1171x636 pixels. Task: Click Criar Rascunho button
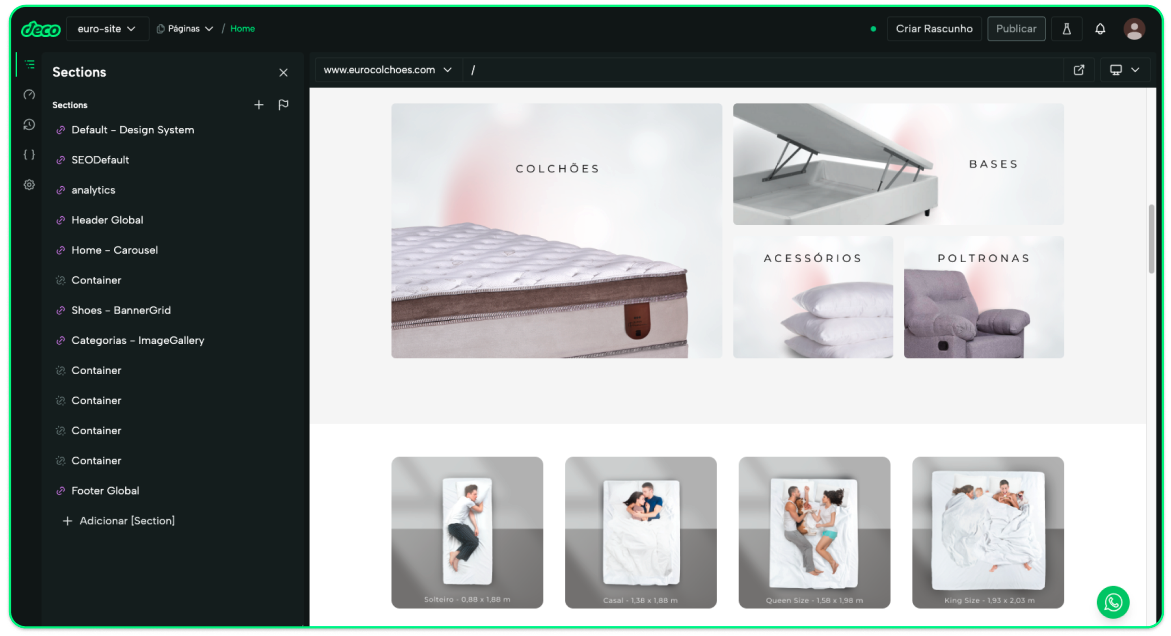click(x=934, y=29)
